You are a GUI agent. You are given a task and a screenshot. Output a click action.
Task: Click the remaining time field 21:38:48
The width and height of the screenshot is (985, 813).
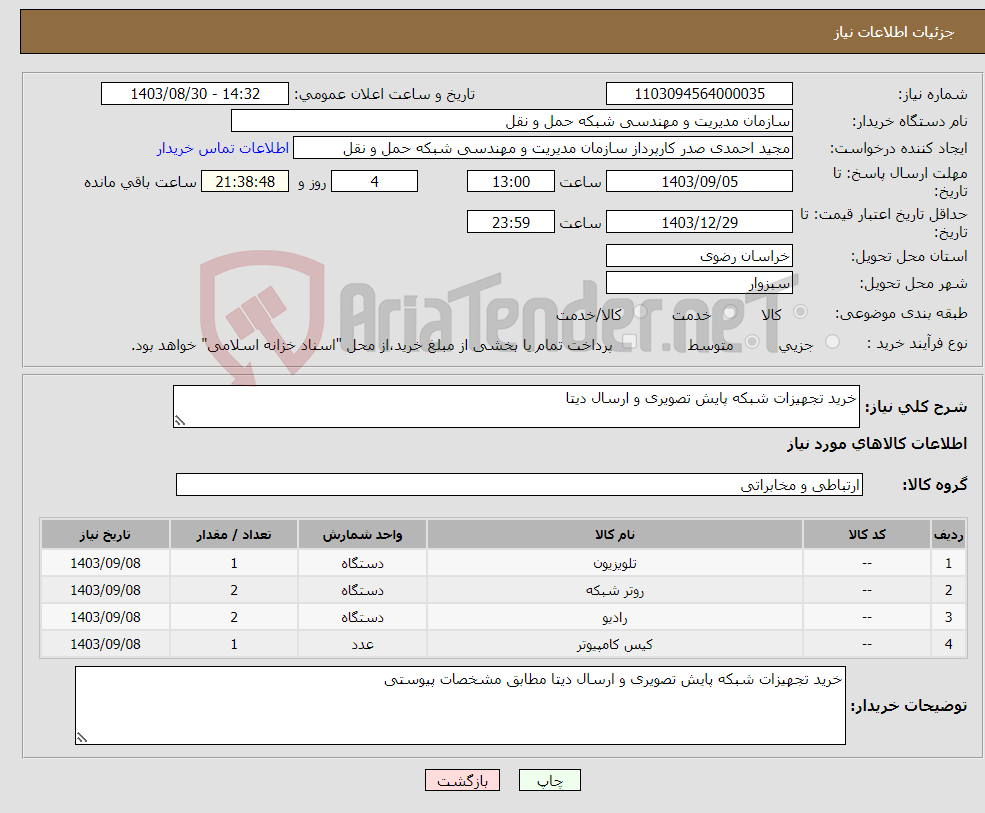[245, 182]
